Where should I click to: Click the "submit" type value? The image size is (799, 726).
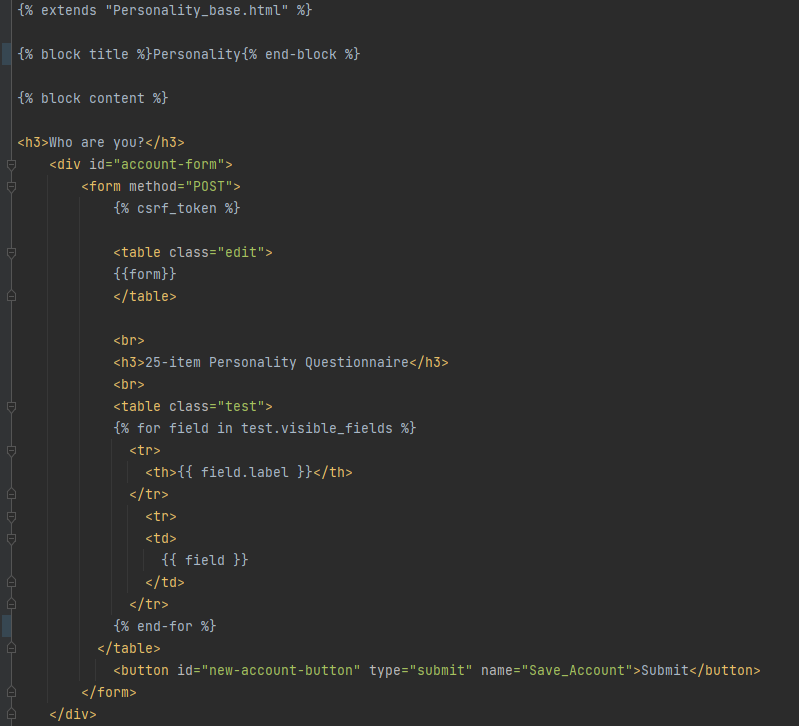pyautogui.click(x=441, y=670)
